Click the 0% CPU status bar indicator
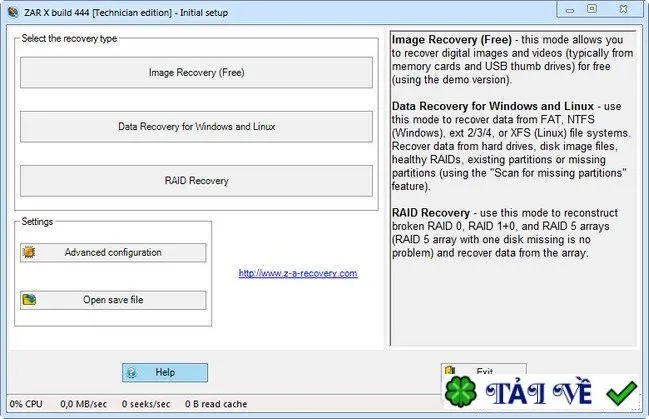Viewport: 649px width, 419px height. [26, 404]
